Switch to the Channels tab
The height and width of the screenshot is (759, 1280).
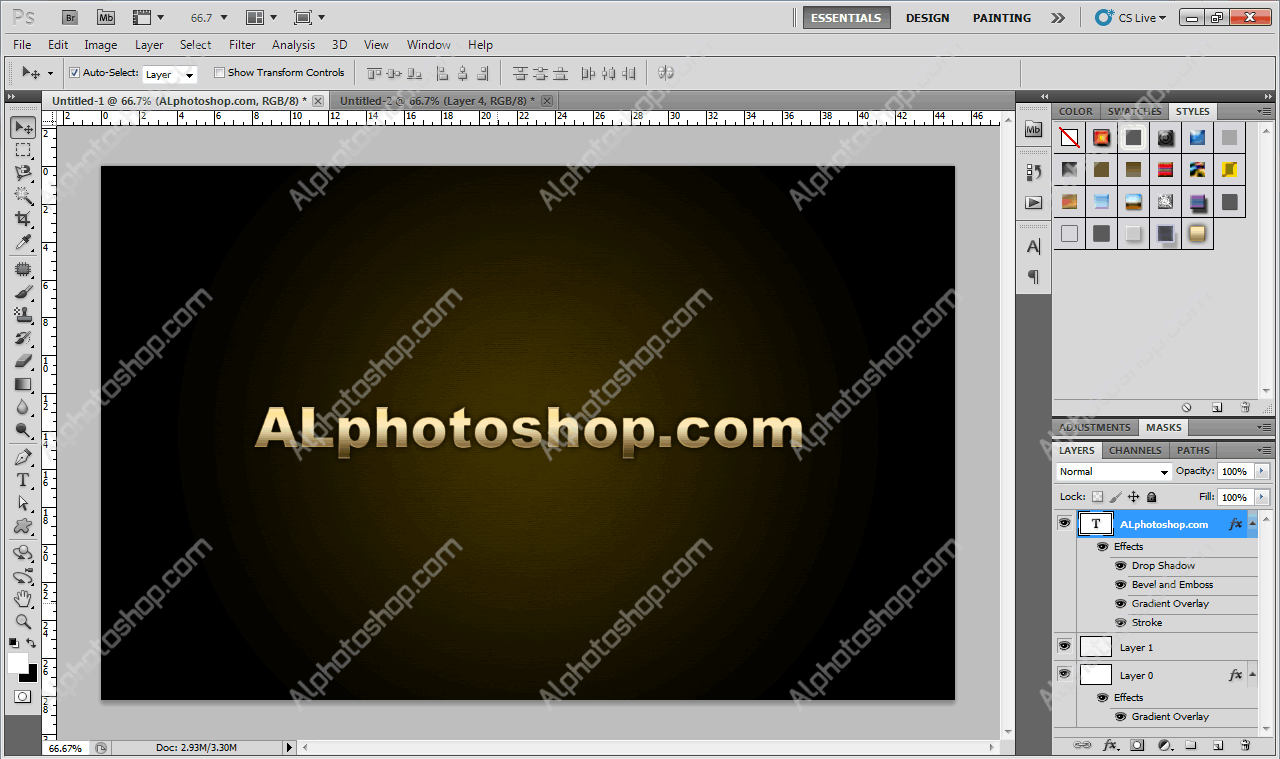pos(1135,450)
